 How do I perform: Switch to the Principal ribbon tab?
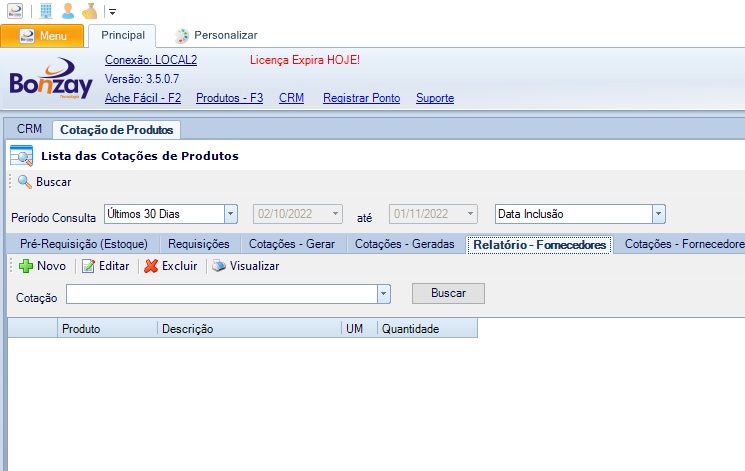pyautogui.click(x=123, y=35)
